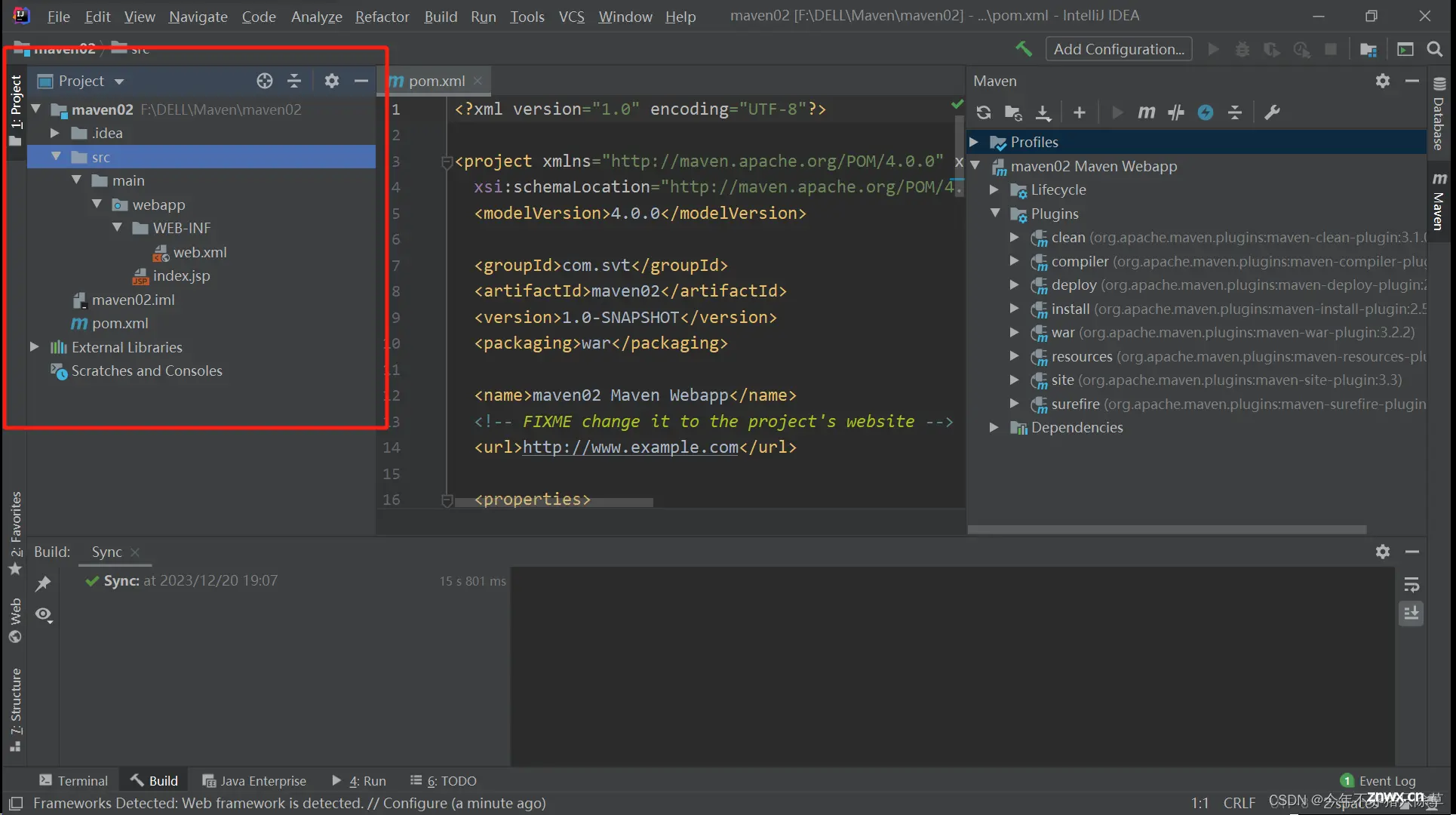Open Project view dropdown selector
The height and width of the screenshot is (815, 1456).
[81, 81]
